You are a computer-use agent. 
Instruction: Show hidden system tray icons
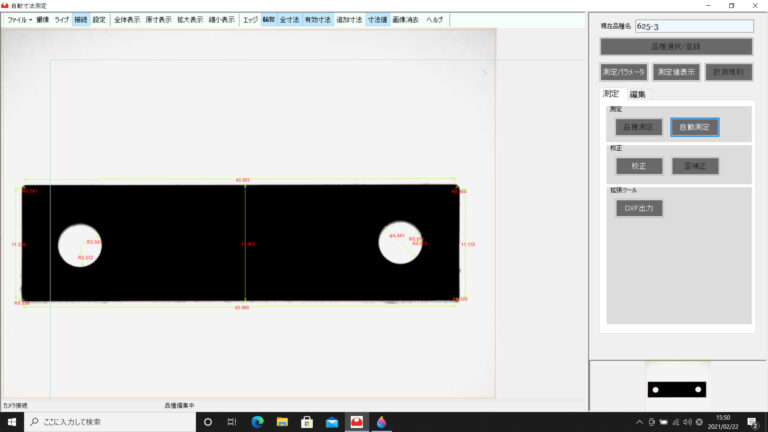(639, 422)
